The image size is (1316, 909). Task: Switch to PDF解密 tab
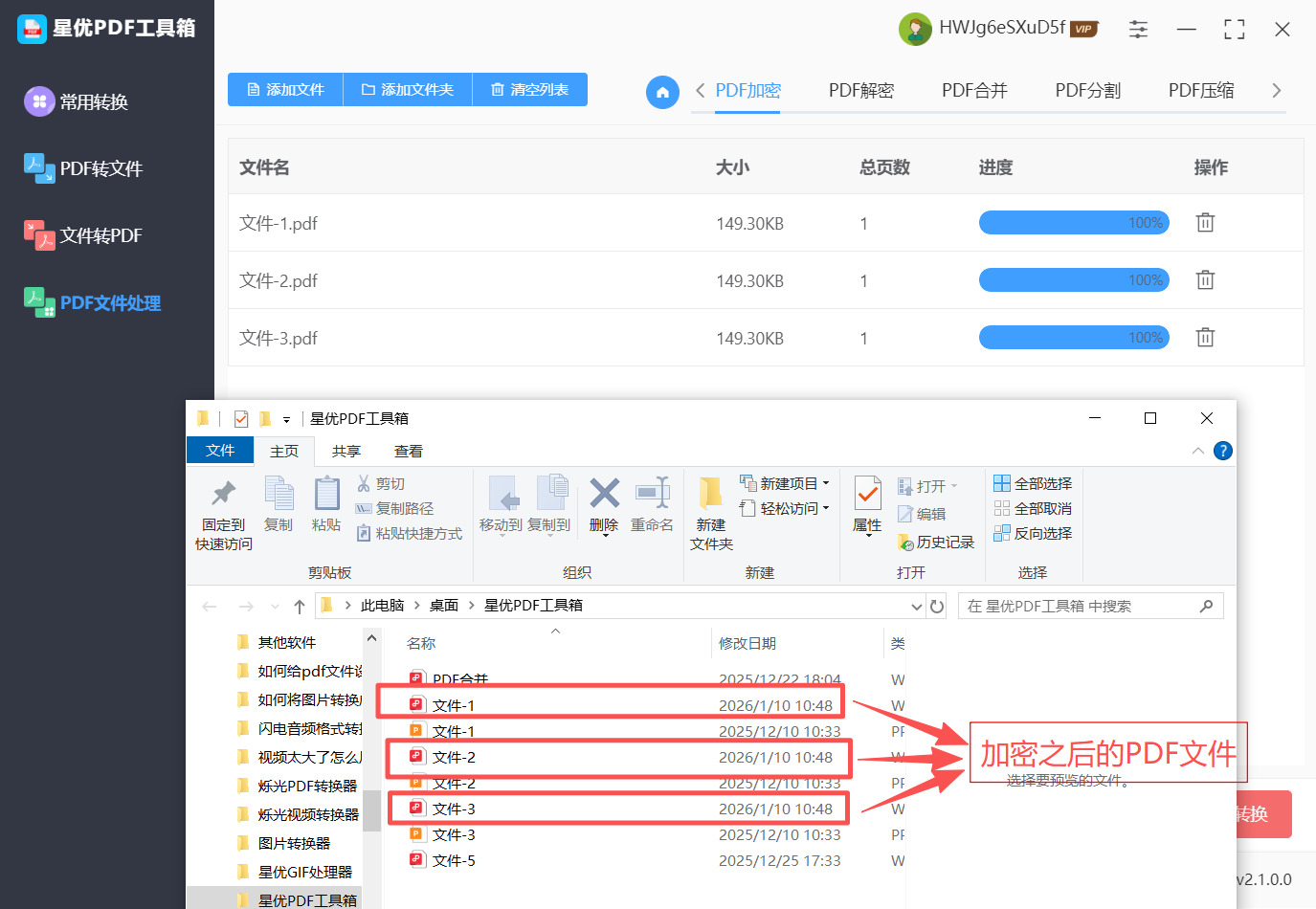tap(861, 91)
